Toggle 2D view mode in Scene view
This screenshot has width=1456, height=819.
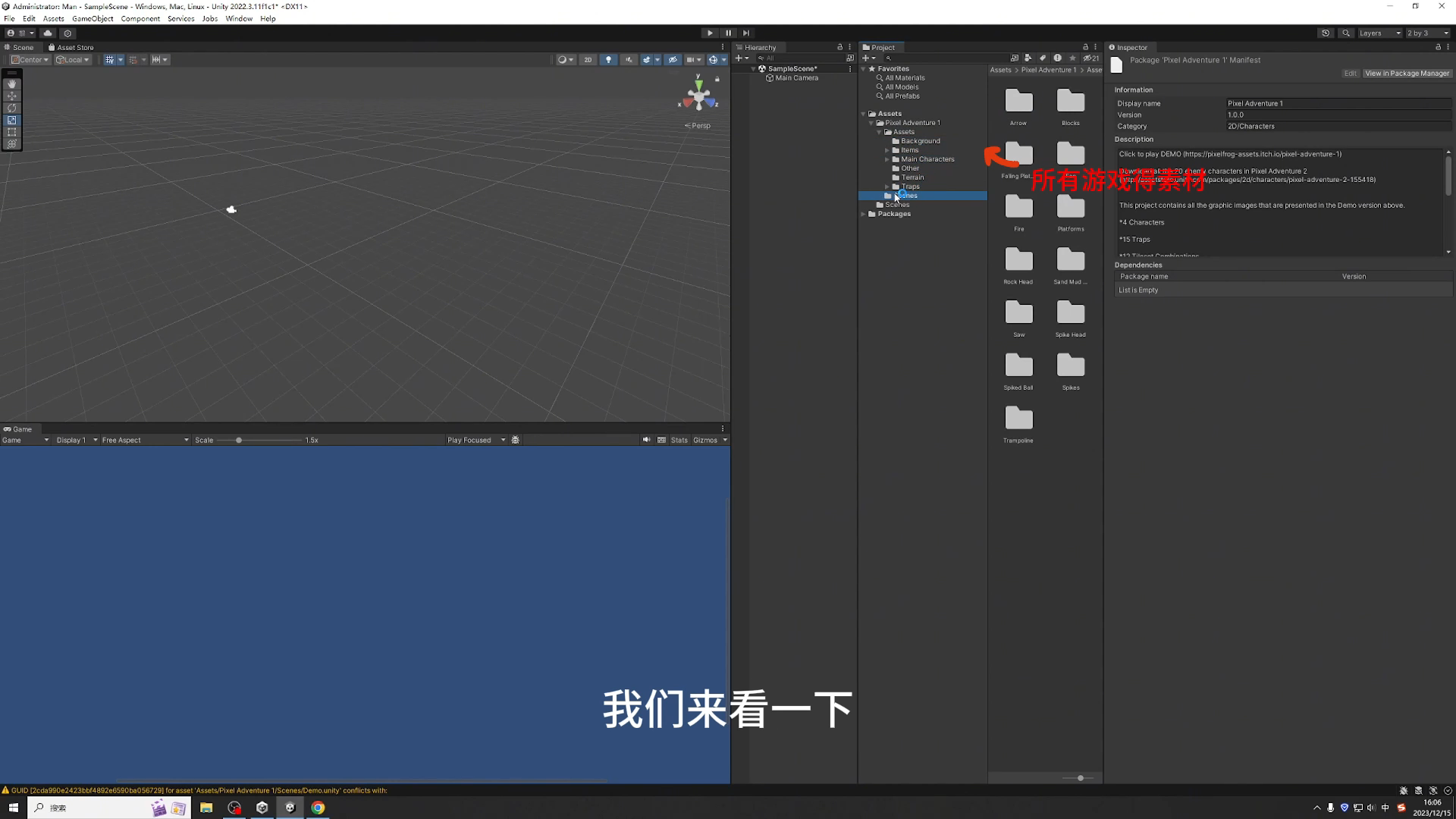tap(588, 59)
